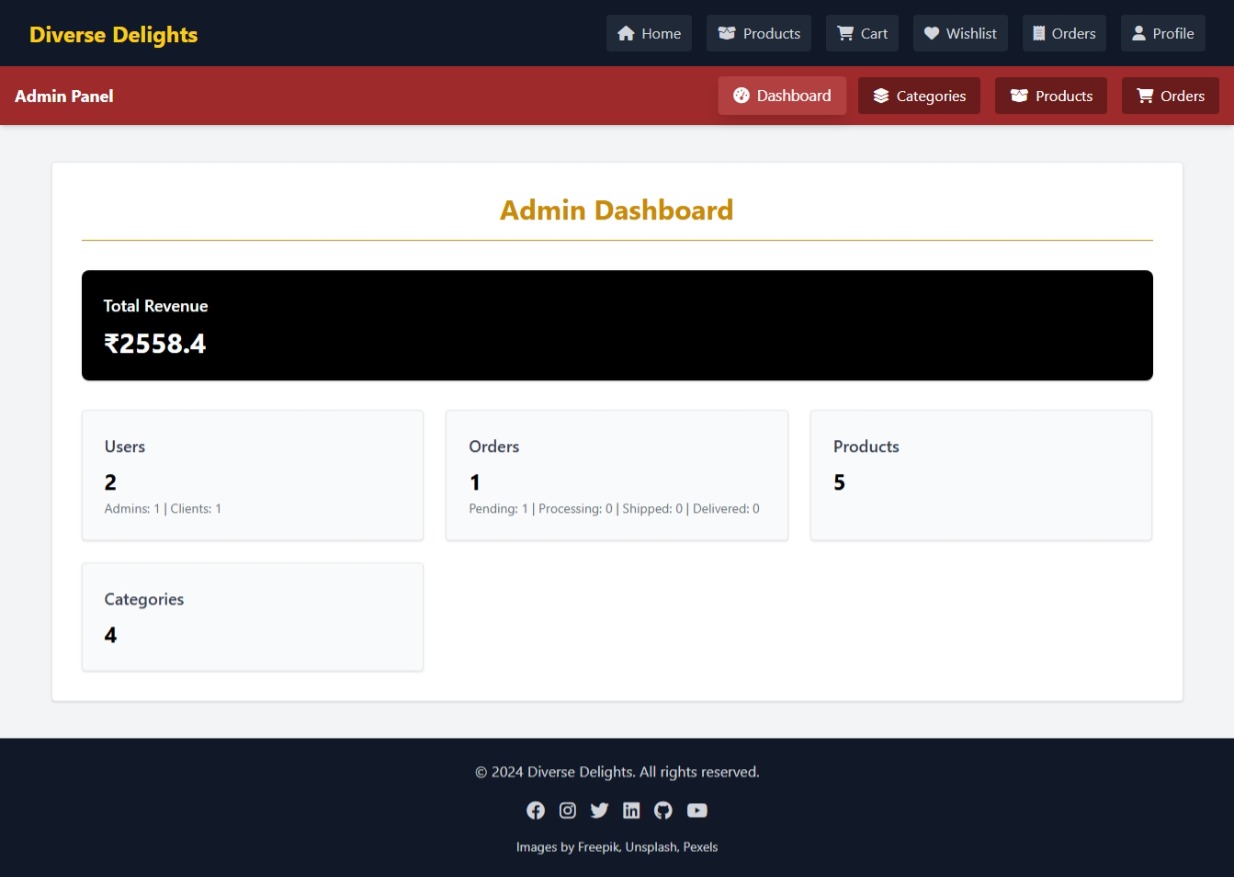Open Orders in the top navigation bar
This screenshot has height=877, width=1234.
pyautogui.click(x=1064, y=33)
